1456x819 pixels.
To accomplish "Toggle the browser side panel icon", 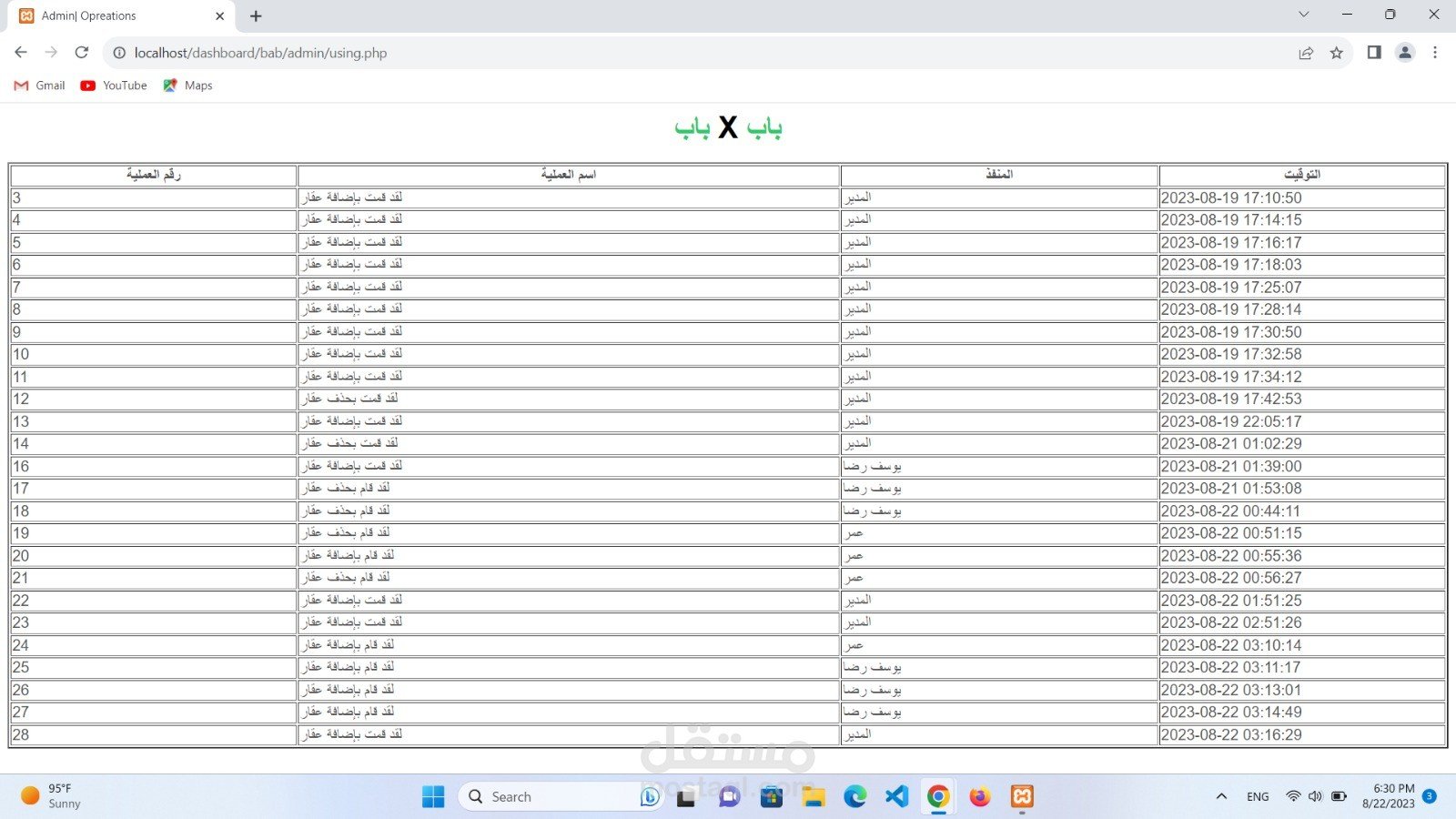I will click(1374, 53).
